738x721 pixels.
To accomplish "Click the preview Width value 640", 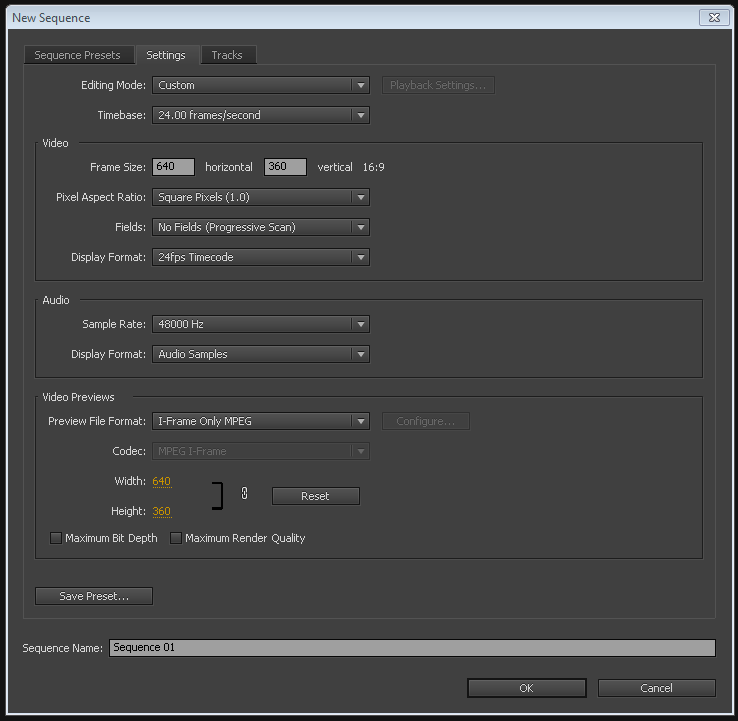I will click(x=161, y=481).
